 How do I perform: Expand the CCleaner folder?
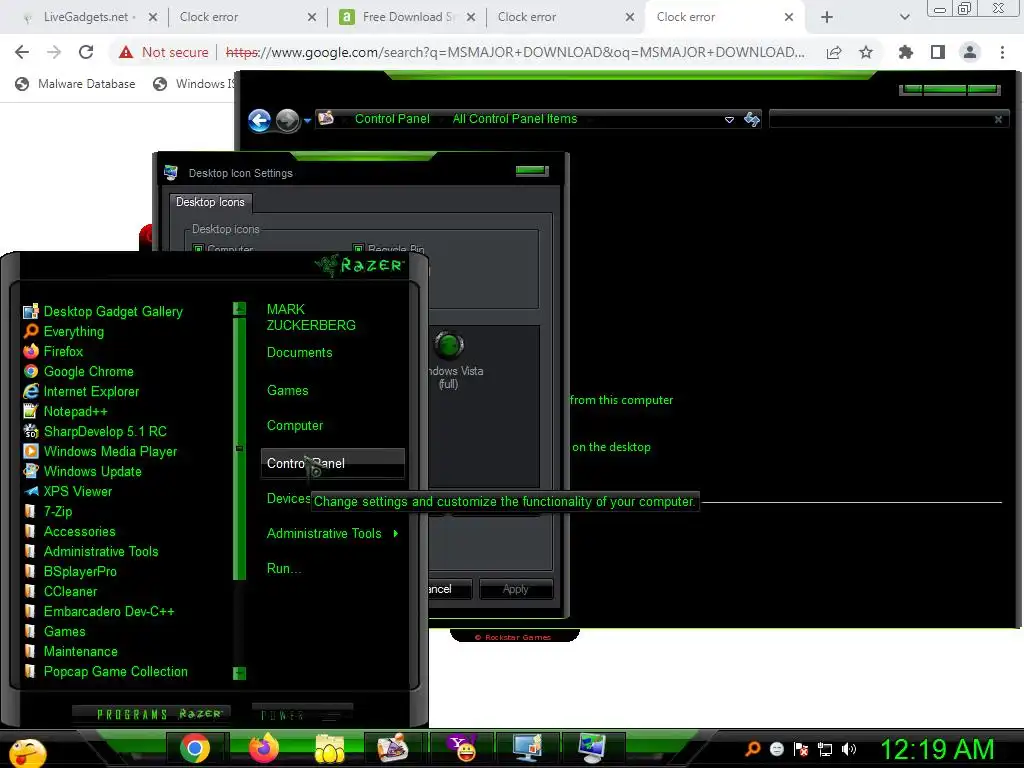tap(60, 592)
